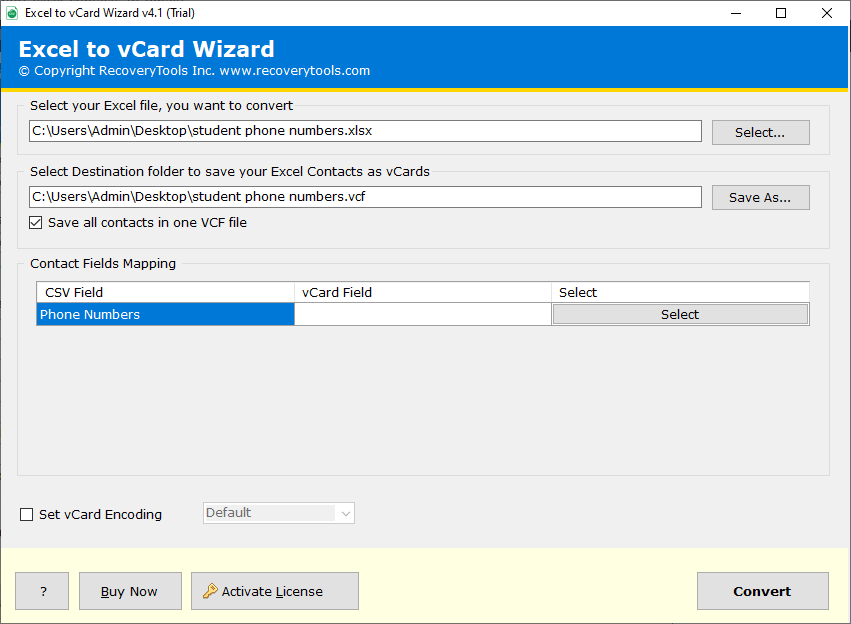Click Select button in Phone Numbers row
Screen dimensions: 851x624
[680, 314]
